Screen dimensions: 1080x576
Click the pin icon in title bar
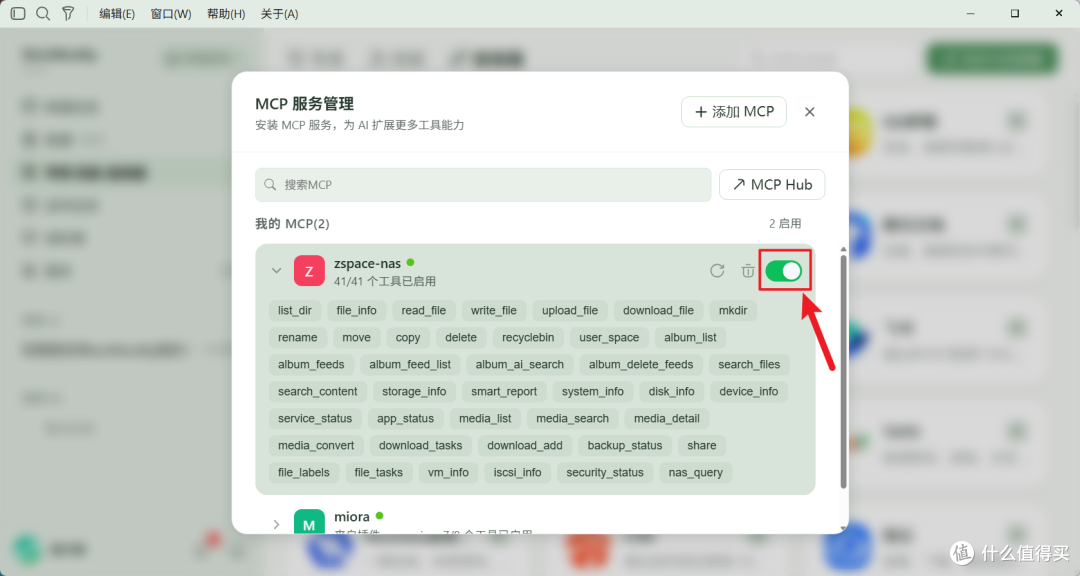pos(68,13)
